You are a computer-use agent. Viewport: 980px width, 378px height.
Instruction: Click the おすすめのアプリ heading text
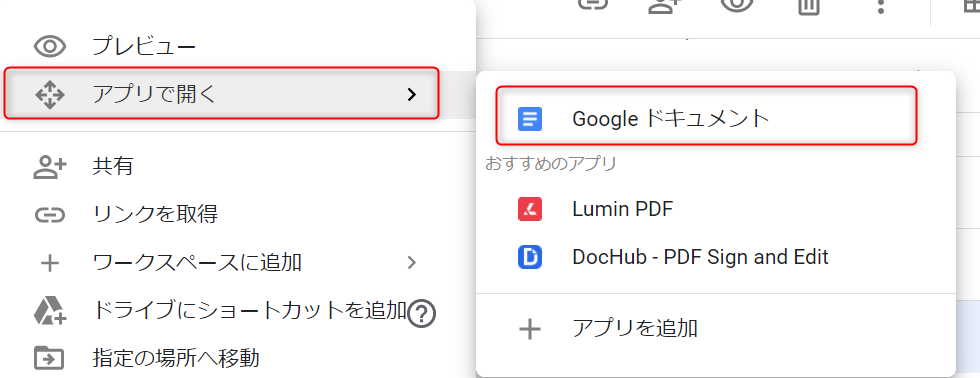tap(551, 164)
